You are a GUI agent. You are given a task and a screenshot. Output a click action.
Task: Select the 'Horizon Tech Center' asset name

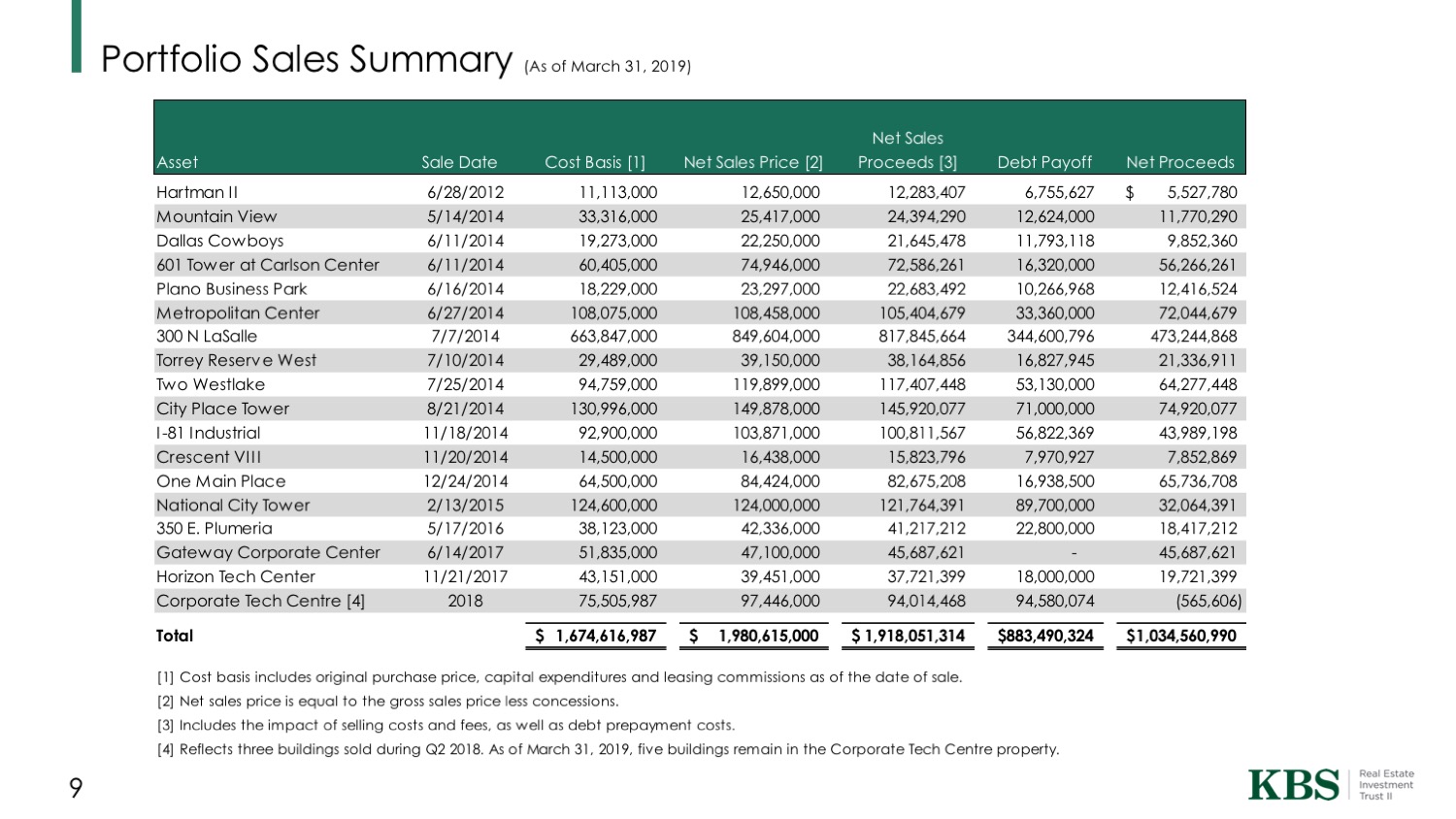tap(236, 576)
